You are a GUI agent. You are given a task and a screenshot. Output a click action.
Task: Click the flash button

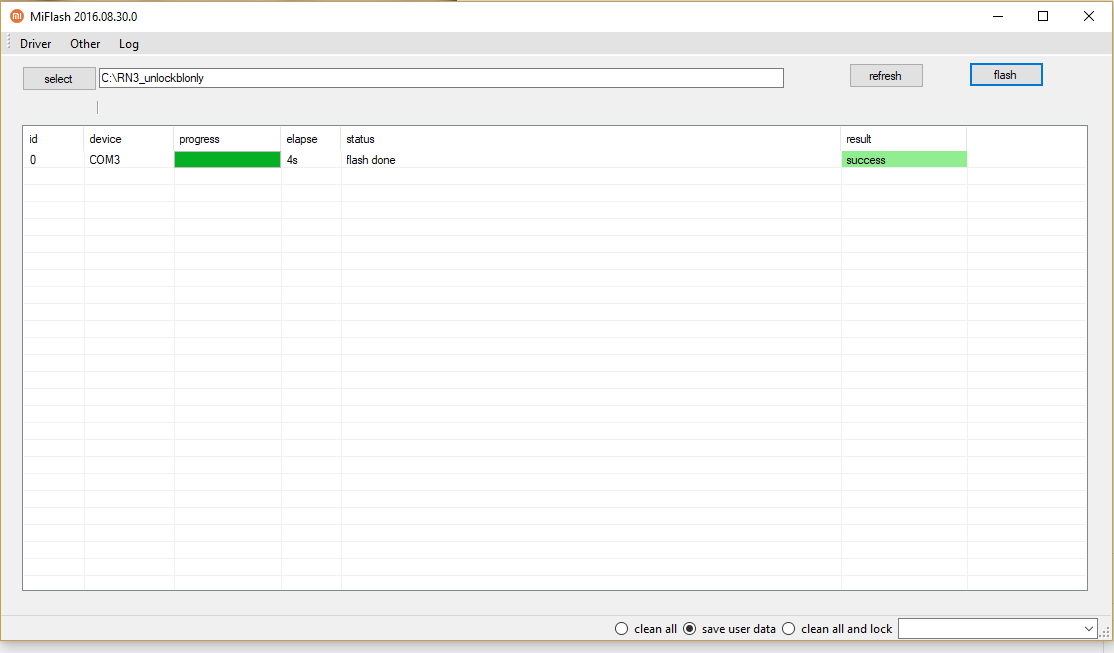click(x=1006, y=75)
